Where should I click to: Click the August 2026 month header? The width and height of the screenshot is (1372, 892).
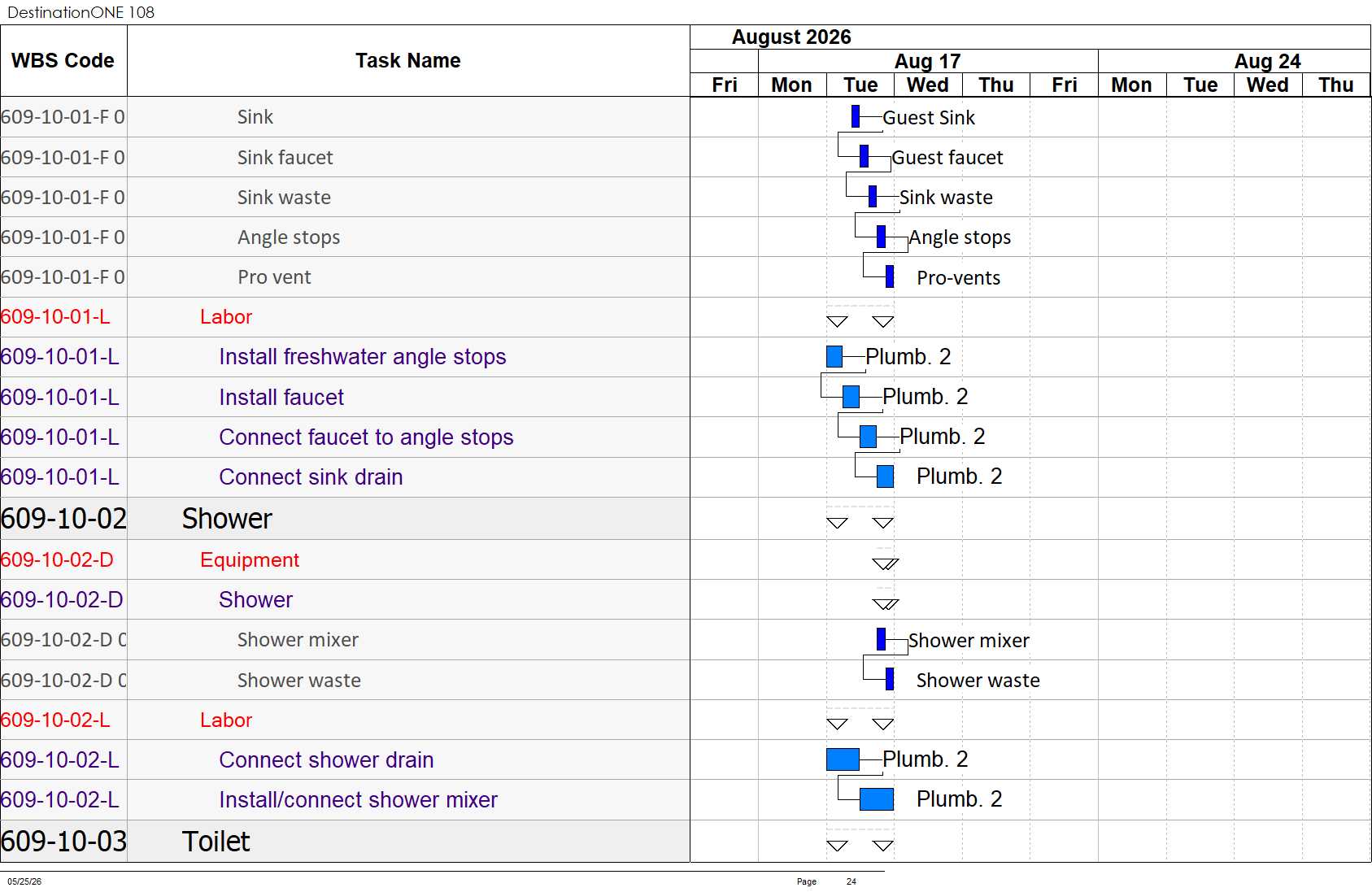[x=791, y=37]
